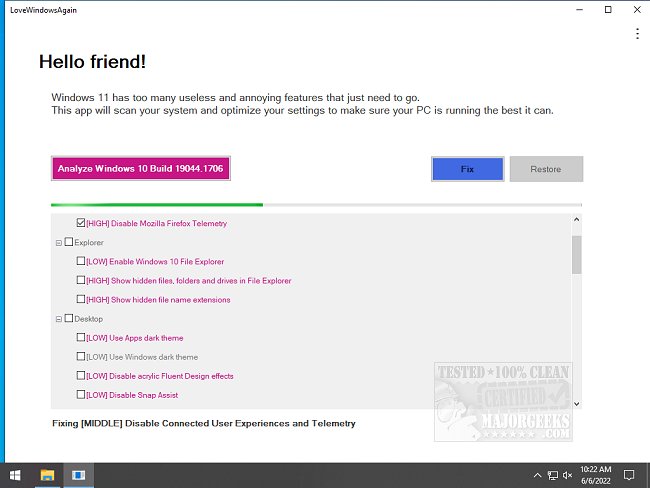Viewport: 650px width, 488px height.
Task: Open the three-dot options menu
Action: tap(637, 34)
